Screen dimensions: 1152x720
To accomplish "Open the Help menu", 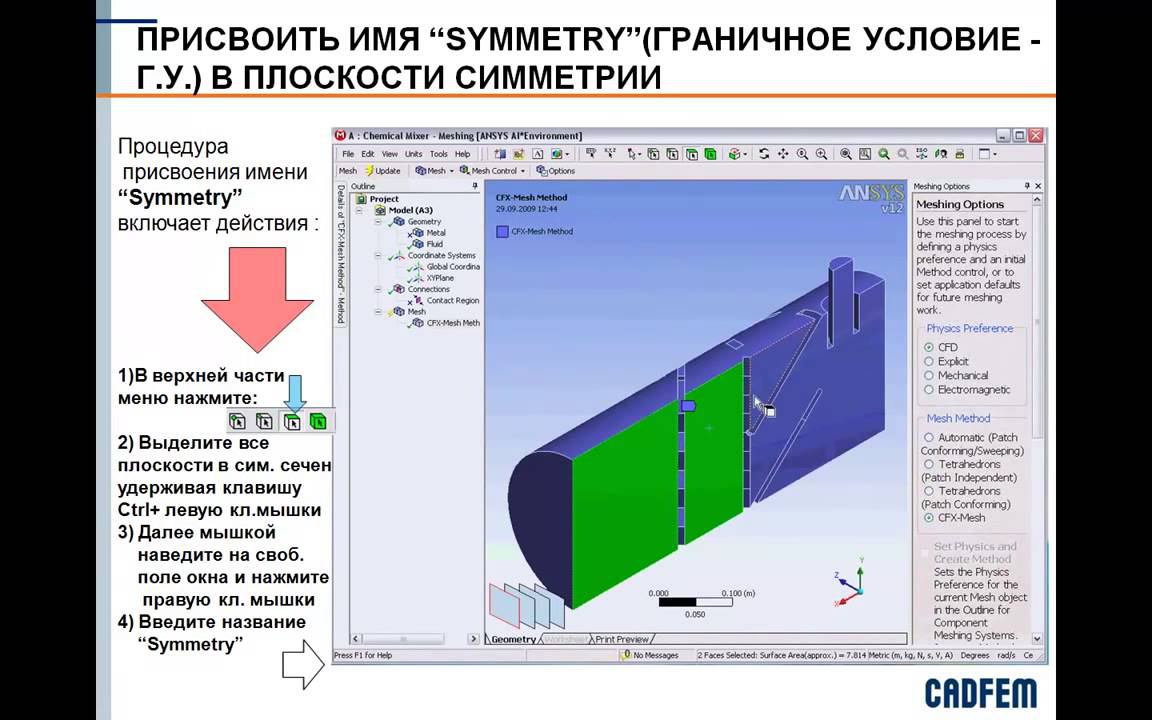I will (x=462, y=154).
